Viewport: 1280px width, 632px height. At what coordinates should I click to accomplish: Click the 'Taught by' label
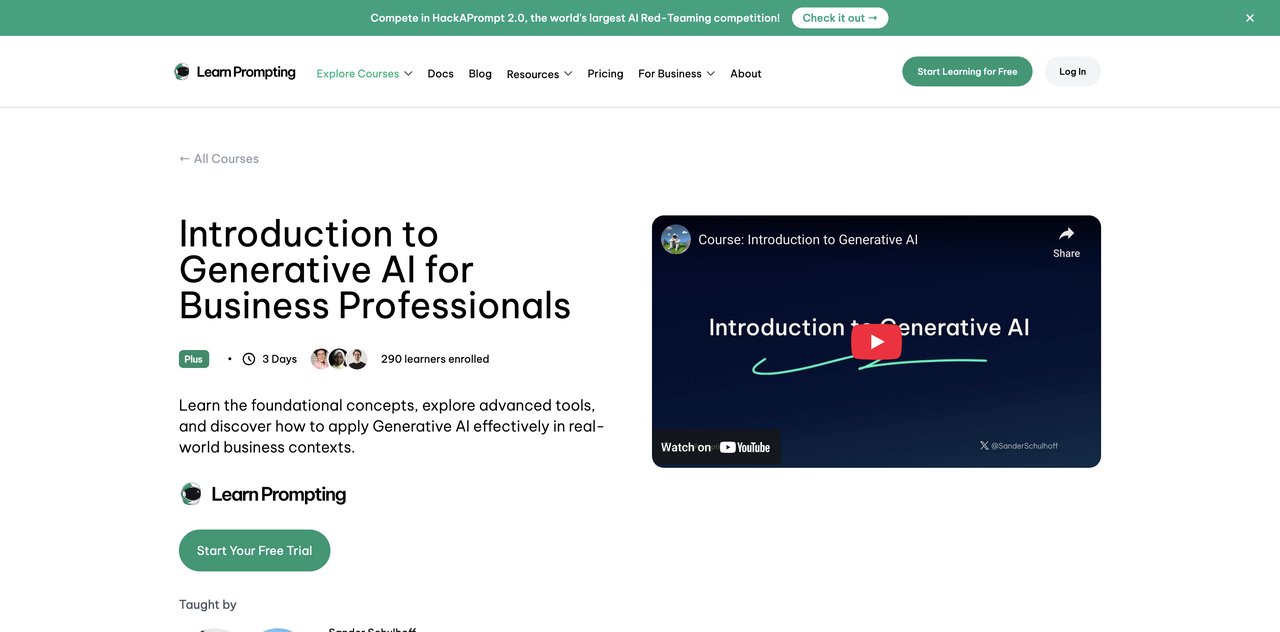tap(208, 604)
